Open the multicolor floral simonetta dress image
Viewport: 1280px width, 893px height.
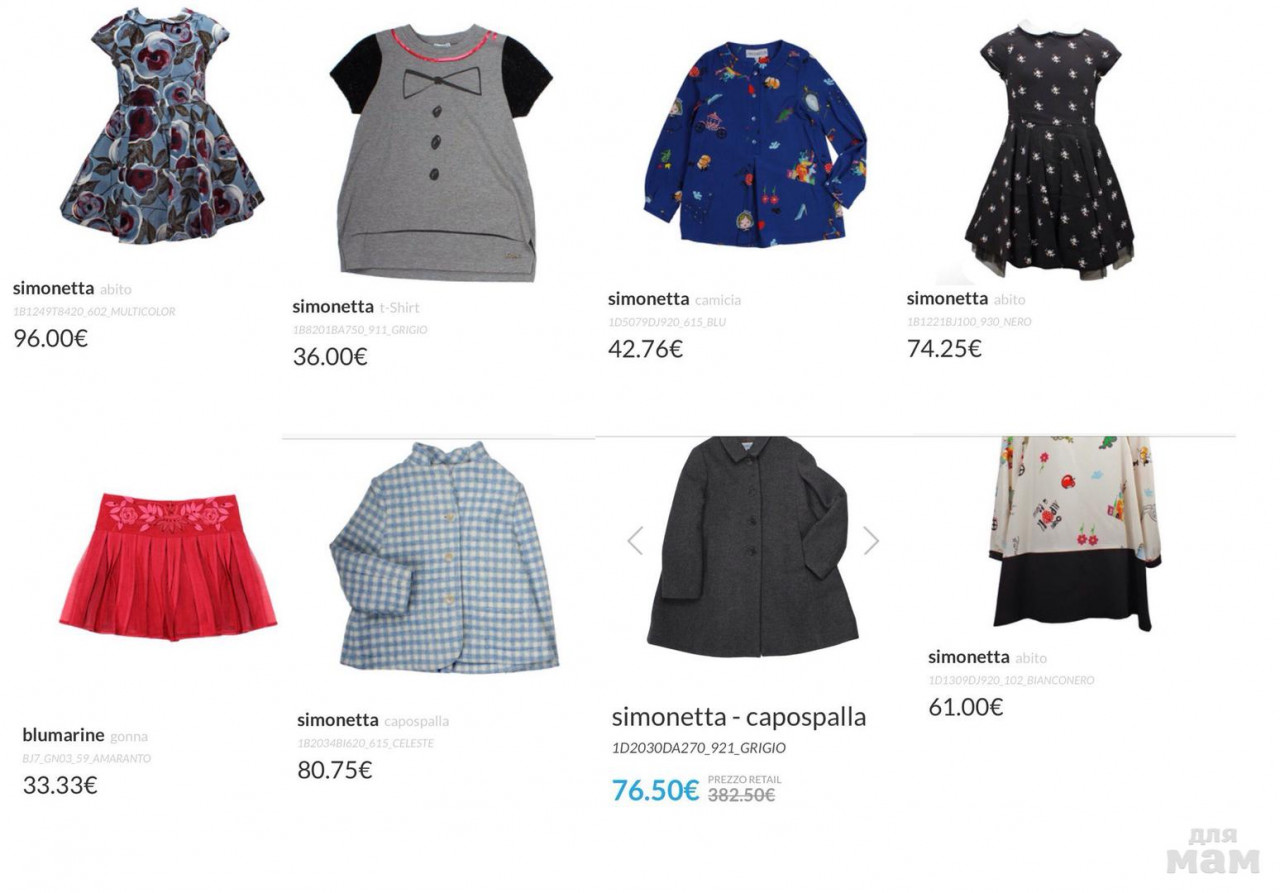[x=161, y=126]
